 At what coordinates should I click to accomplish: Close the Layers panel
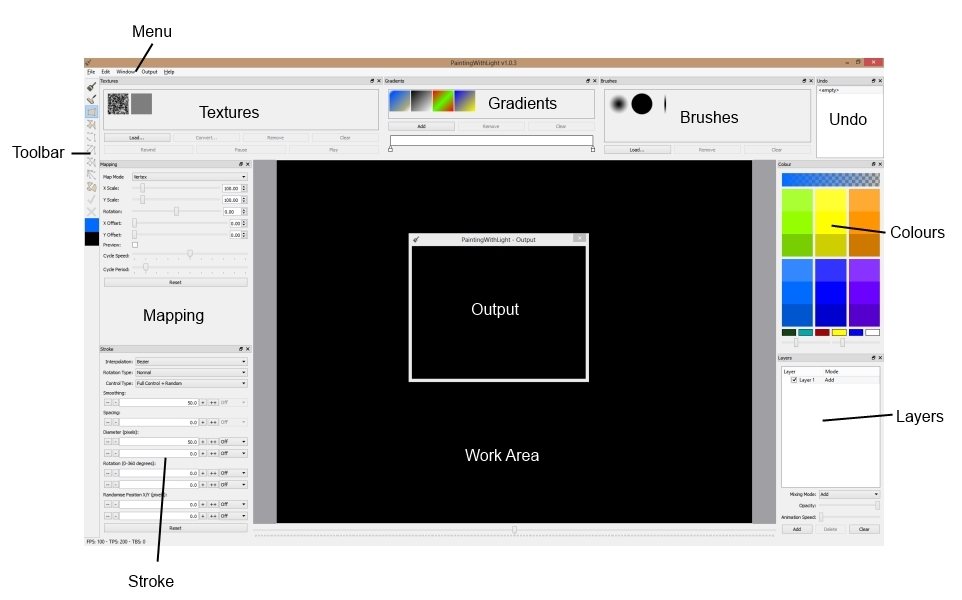880,358
